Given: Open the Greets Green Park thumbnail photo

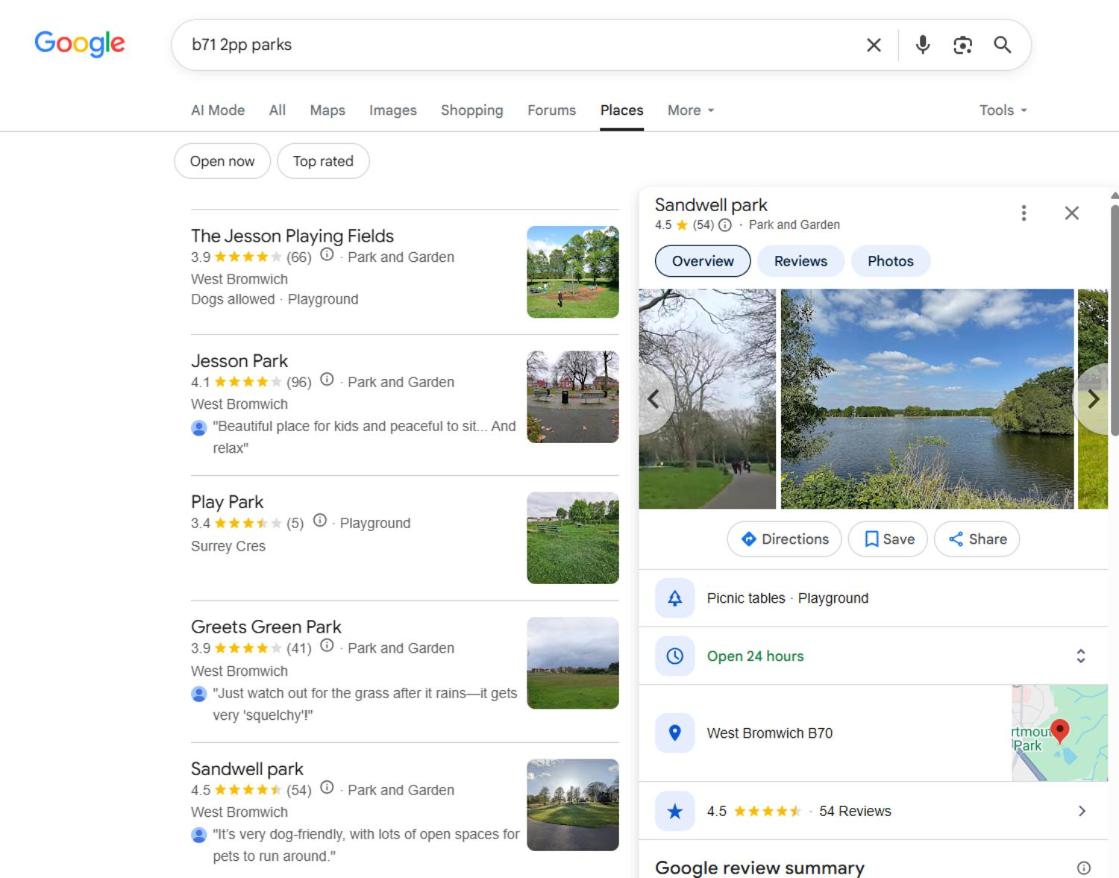Looking at the screenshot, I should [x=572, y=663].
